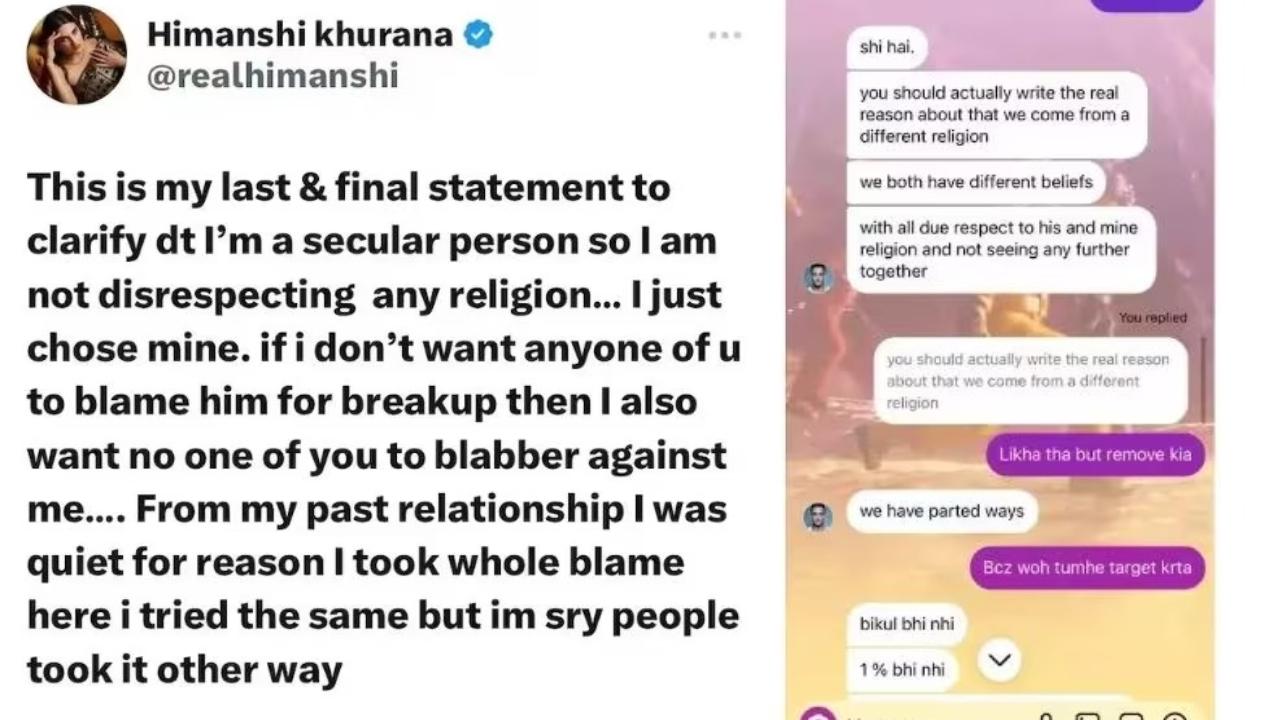
Task: Open the @realhimanshi handle link
Action: [x=273, y=76]
